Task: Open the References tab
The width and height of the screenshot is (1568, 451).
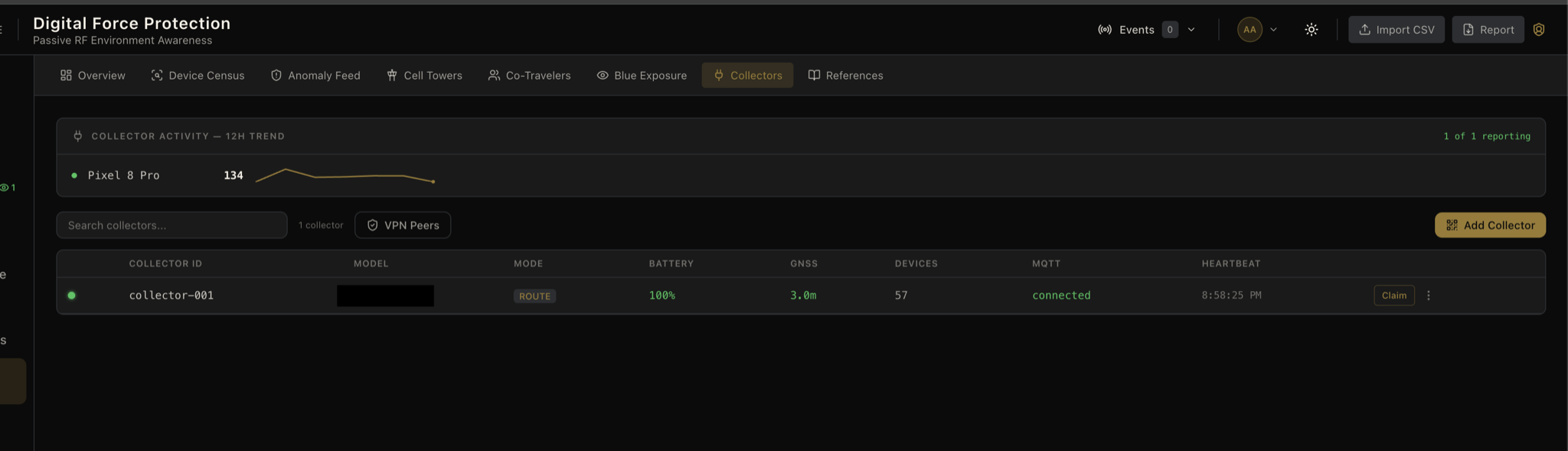Action: [x=845, y=75]
